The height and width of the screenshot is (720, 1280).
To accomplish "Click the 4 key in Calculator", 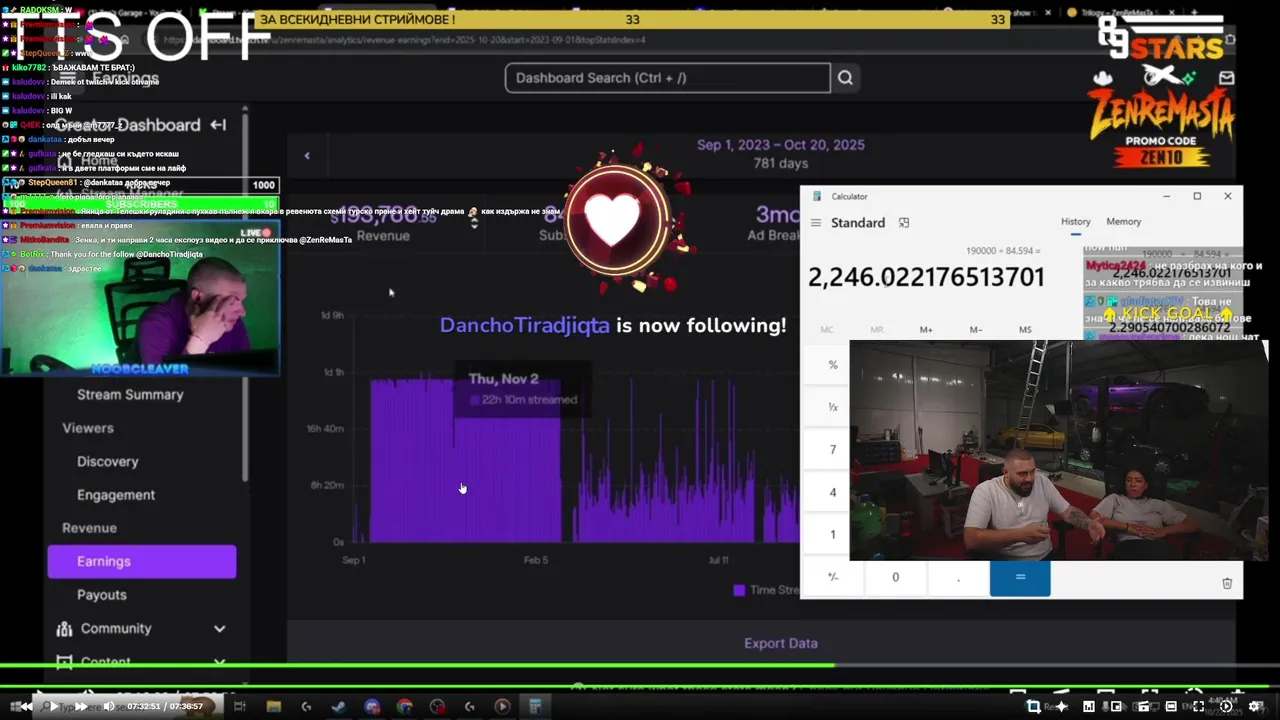I will [x=833, y=492].
